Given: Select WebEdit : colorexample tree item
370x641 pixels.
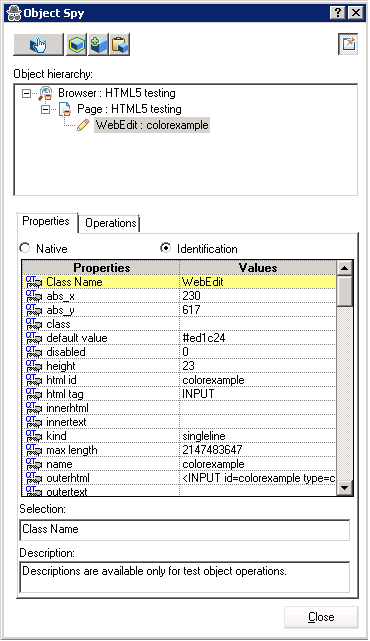Looking at the screenshot, I should [152, 125].
